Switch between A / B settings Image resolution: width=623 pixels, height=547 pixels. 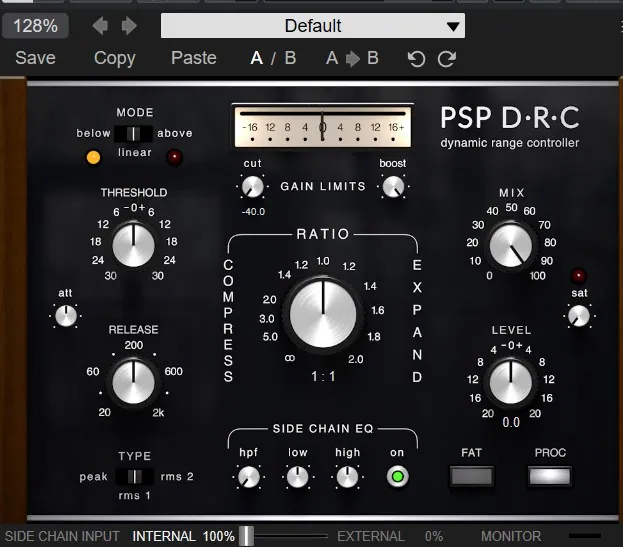coord(273,58)
